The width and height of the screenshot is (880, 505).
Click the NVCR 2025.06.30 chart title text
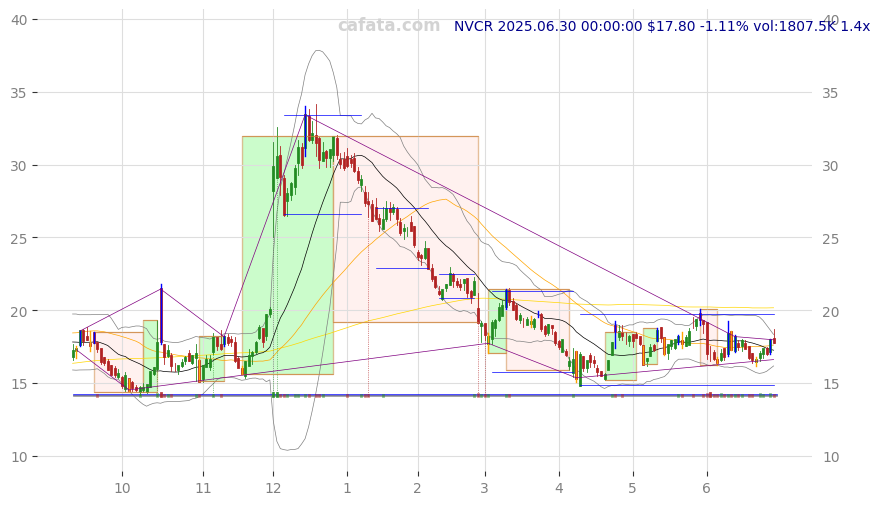662,26
